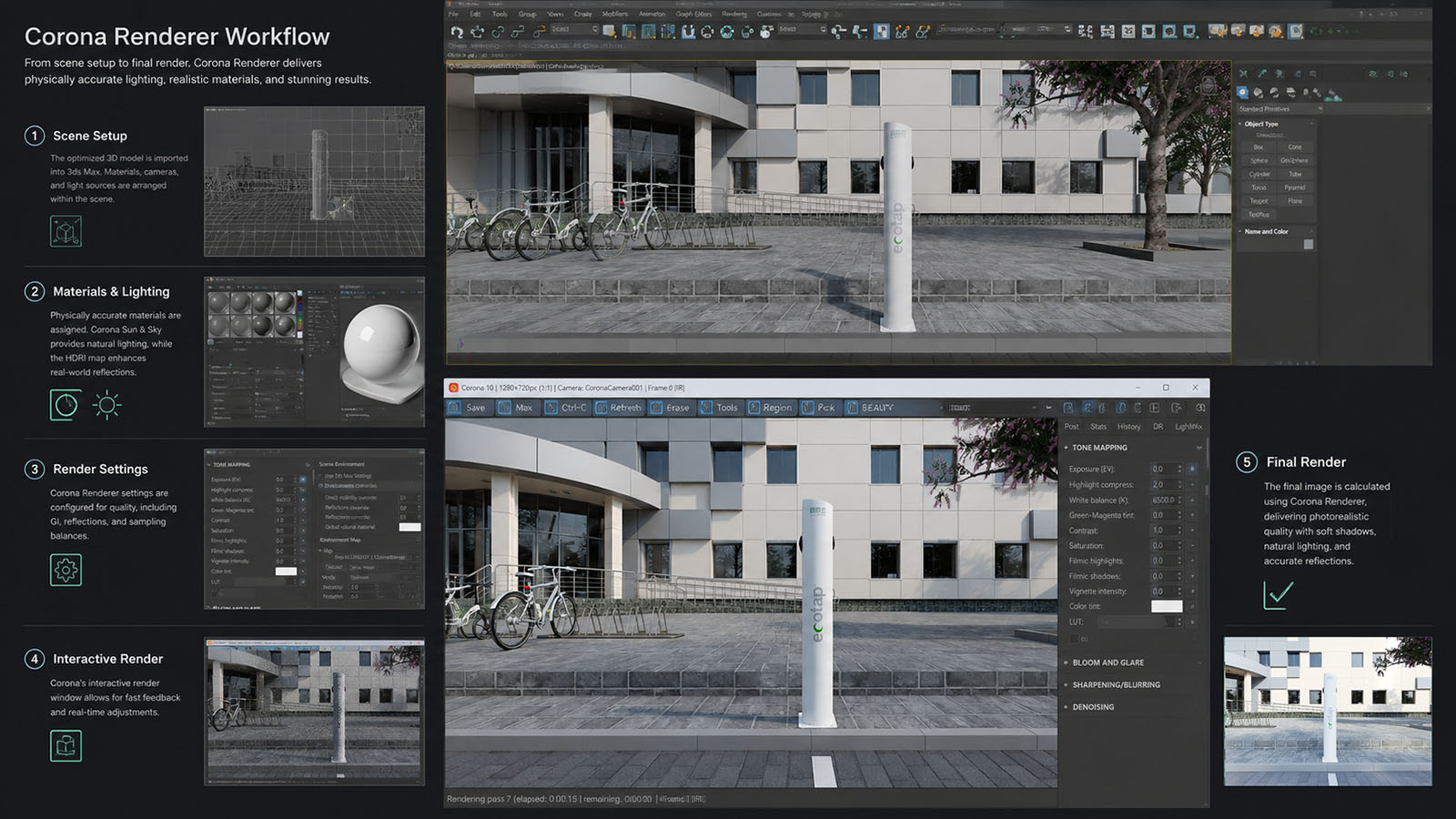Click Ctrl+C copy button in Corona toolbar

[x=565, y=408]
